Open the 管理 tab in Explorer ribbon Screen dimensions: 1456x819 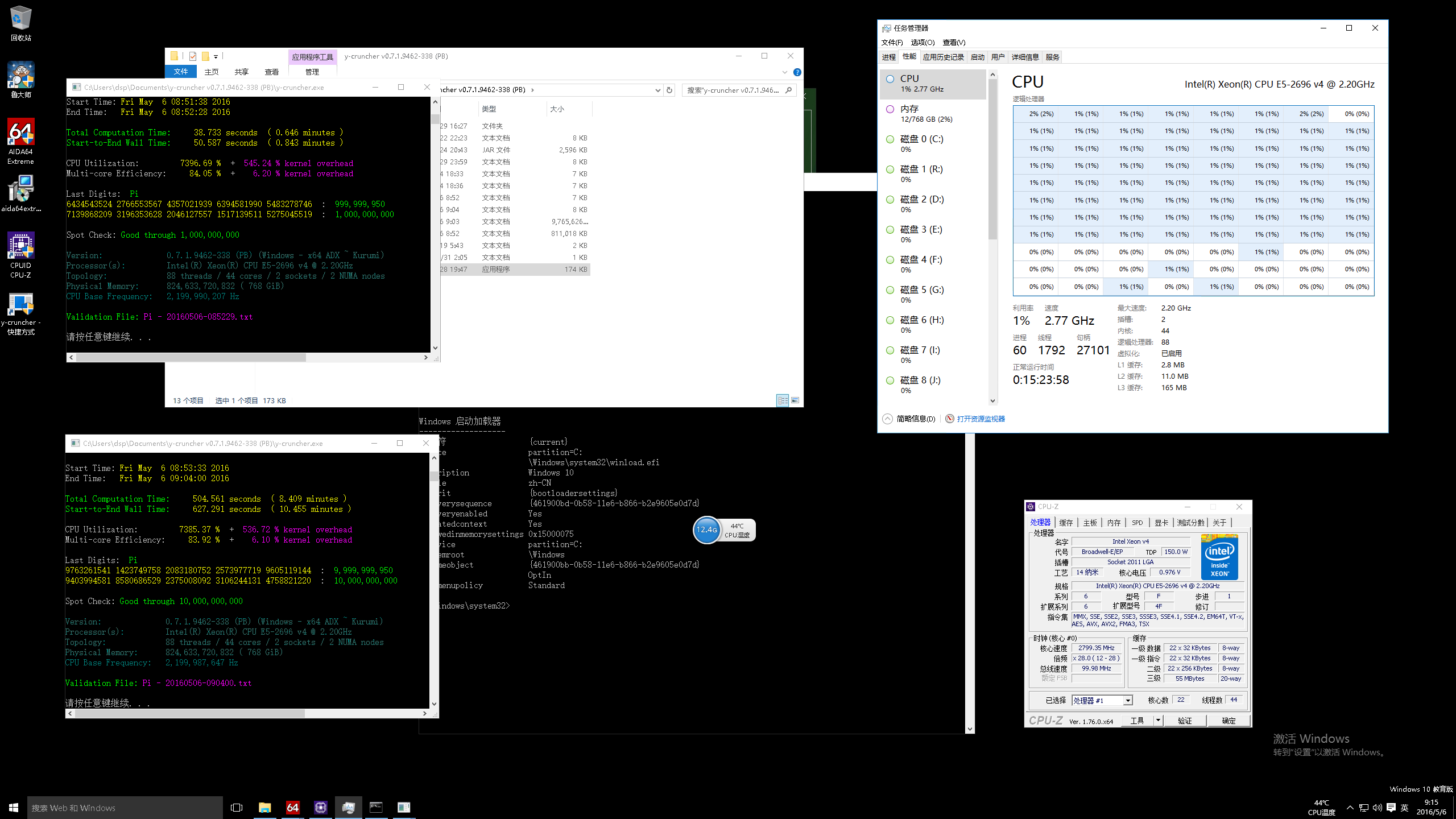click(x=312, y=72)
